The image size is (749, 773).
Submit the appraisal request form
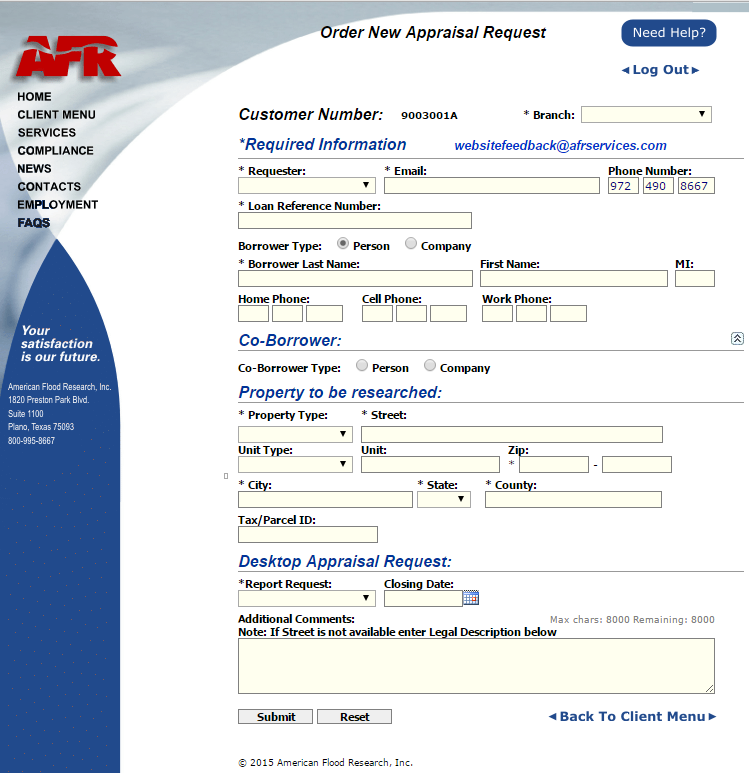point(276,717)
